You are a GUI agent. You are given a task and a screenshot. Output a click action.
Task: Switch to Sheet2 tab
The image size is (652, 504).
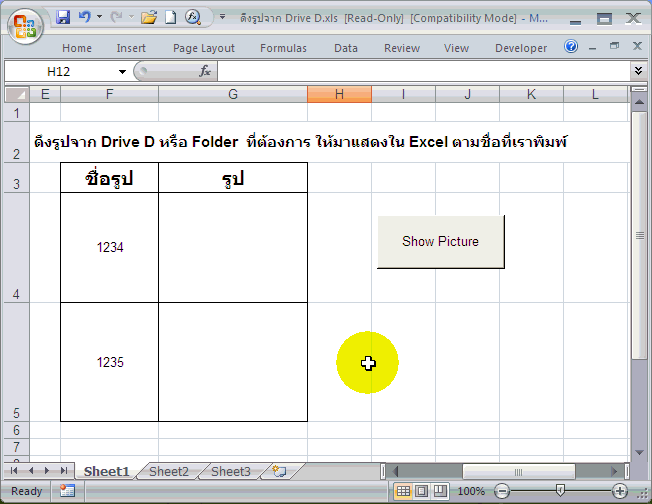point(168,472)
